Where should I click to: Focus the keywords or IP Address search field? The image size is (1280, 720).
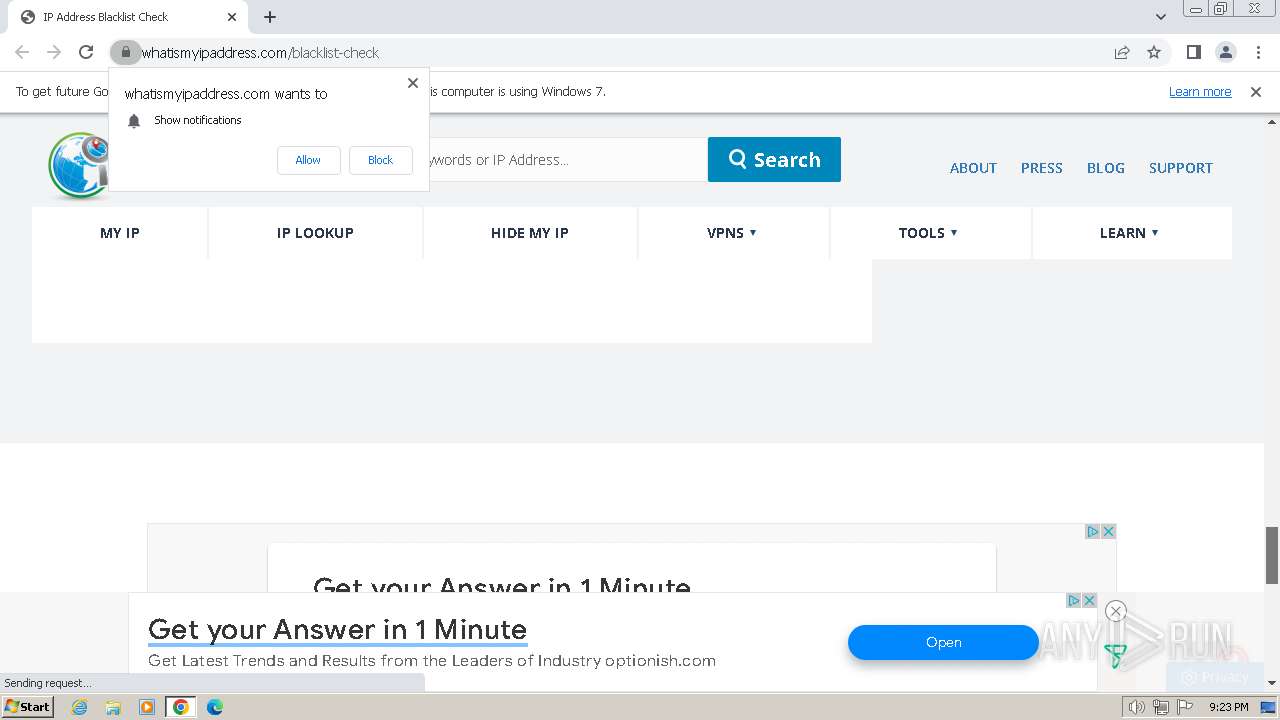tap(568, 160)
